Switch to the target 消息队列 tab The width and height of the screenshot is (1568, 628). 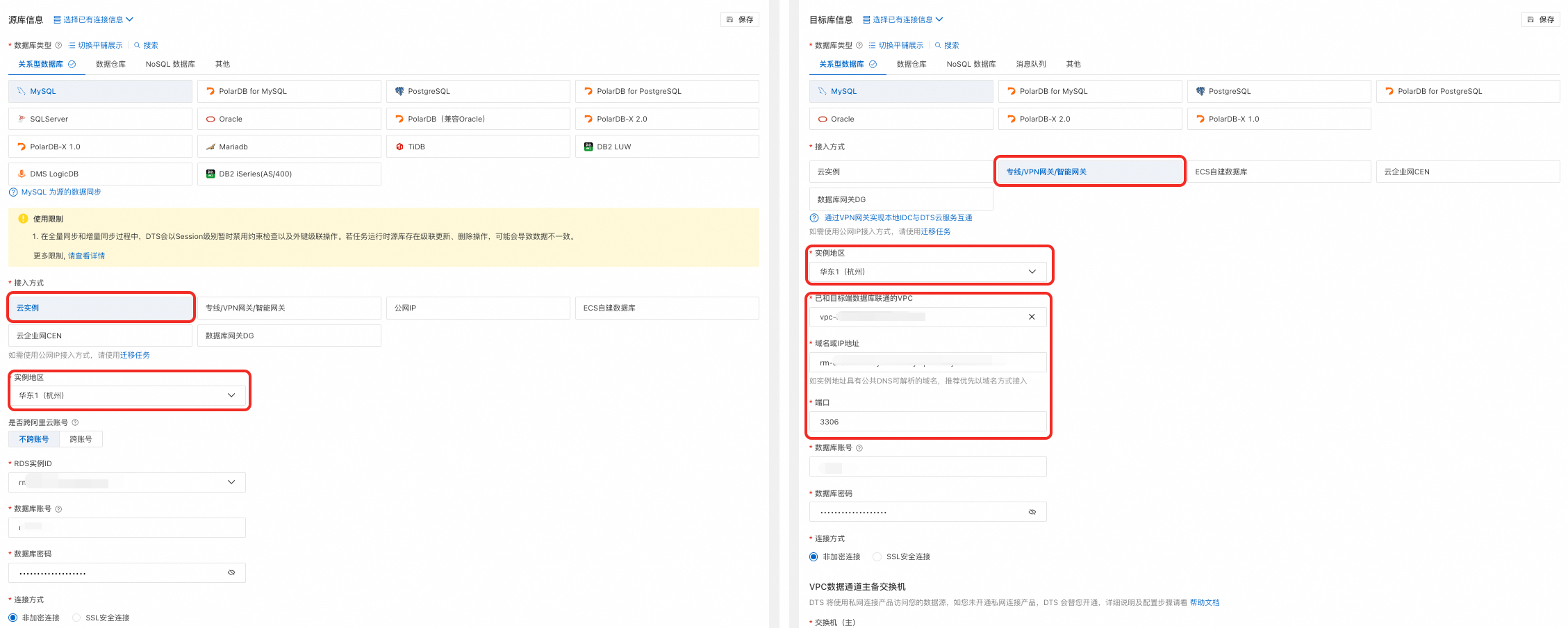tap(1031, 64)
